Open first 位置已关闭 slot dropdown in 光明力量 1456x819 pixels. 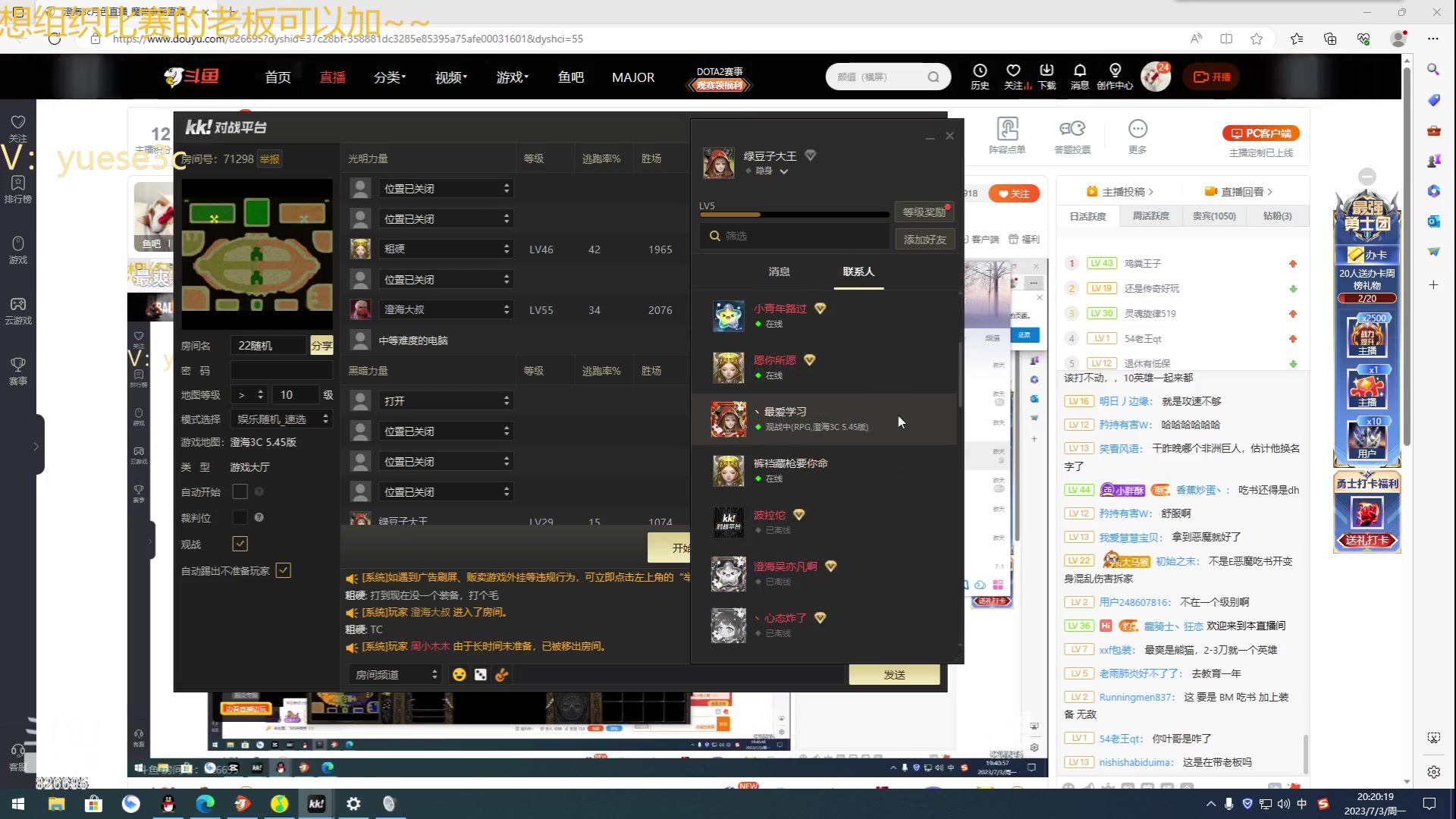tap(446, 188)
